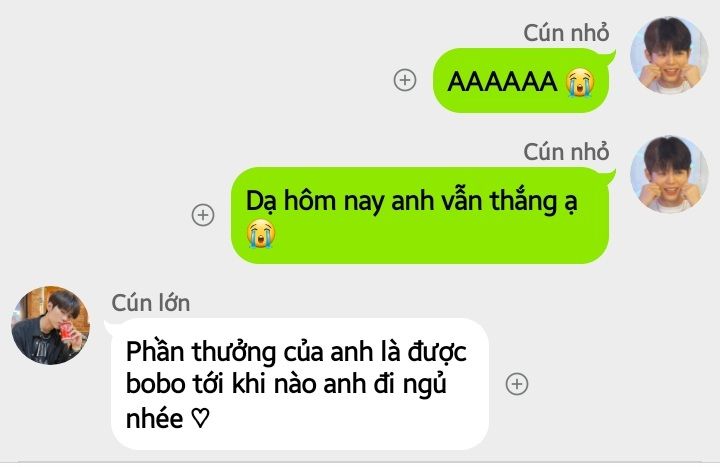Open Cún nhỏ's avatar beside the AAAAAA message
The height and width of the screenshot is (467, 720).
tap(669, 56)
